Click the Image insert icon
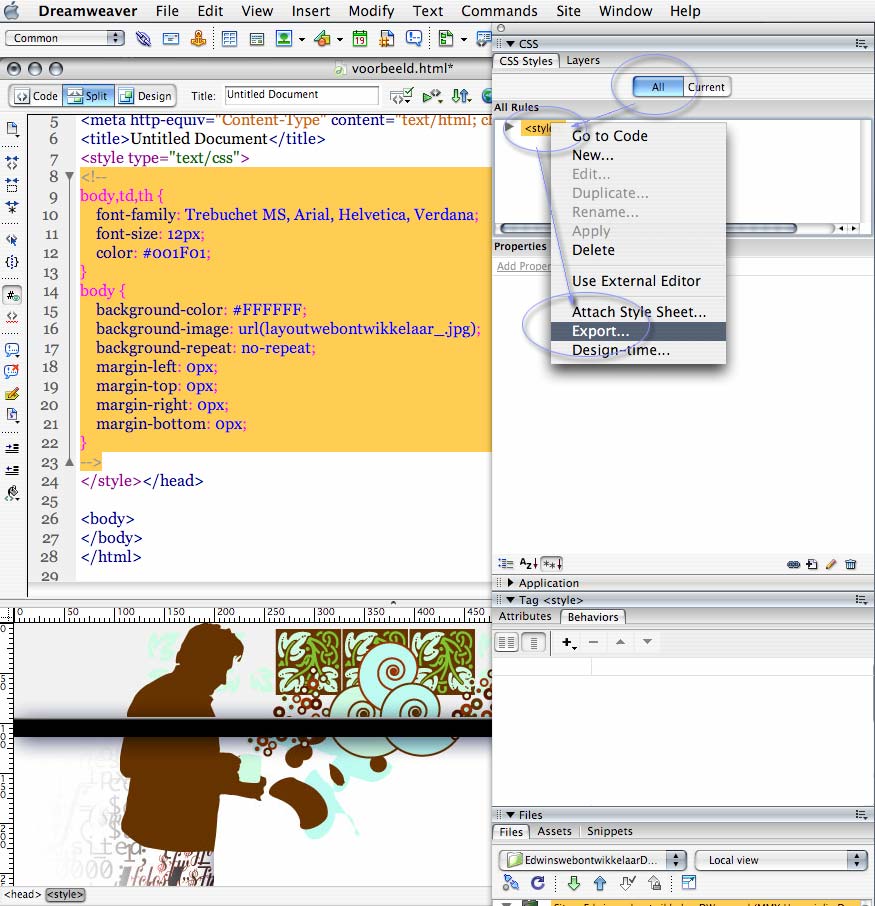 click(x=284, y=39)
